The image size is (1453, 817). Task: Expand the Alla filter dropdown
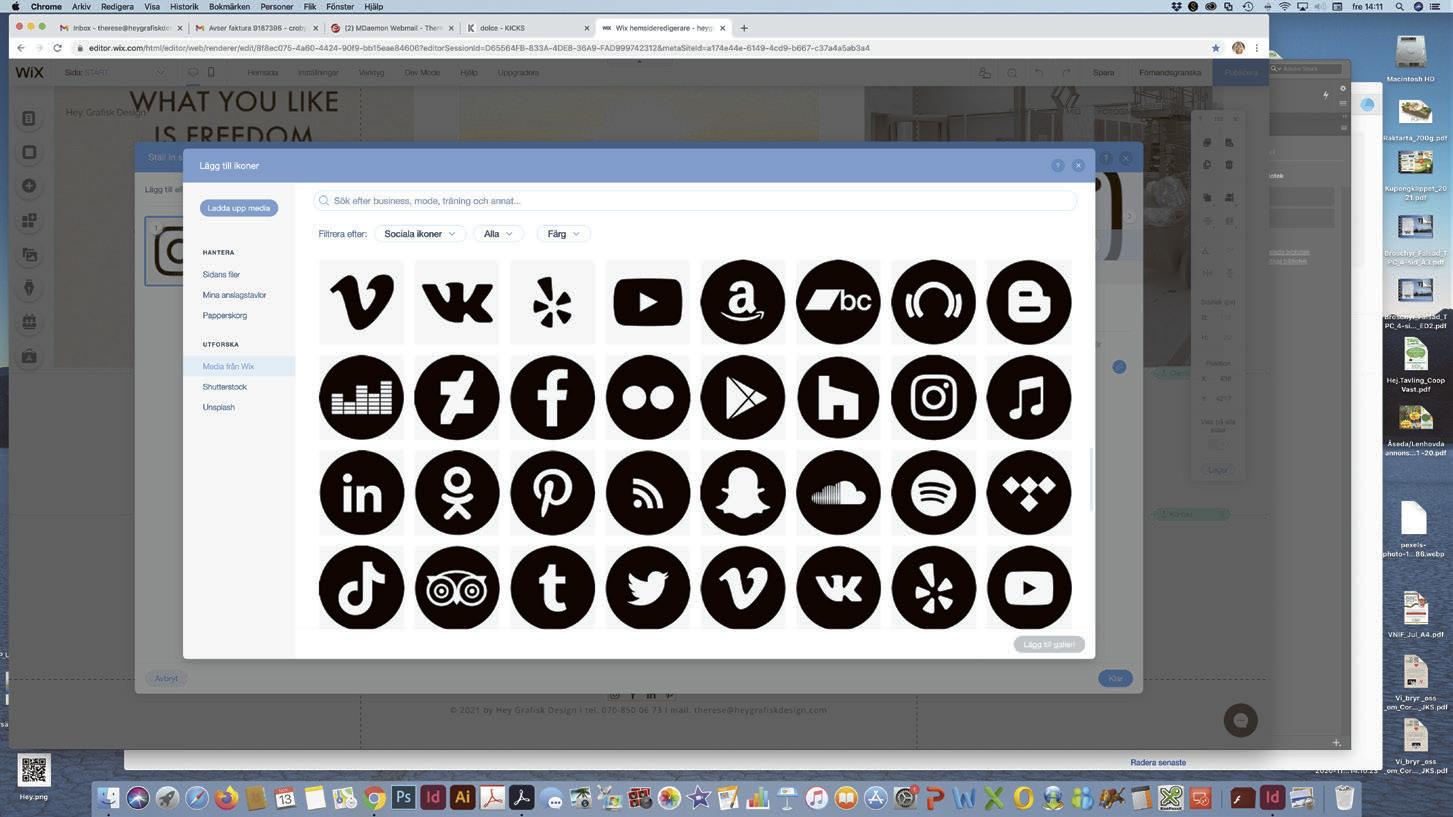click(x=498, y=234)
